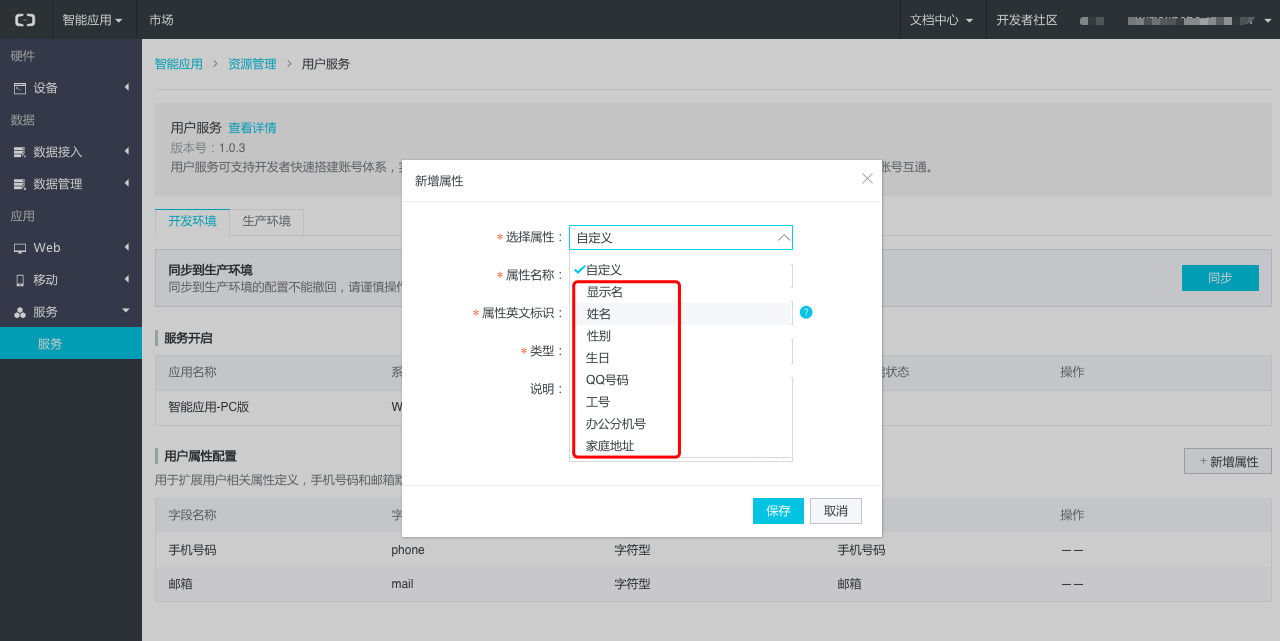Viewport: 1280px width, 641px height.
Task: Select 家庭地址 from the list
Action: pos(610,446)
